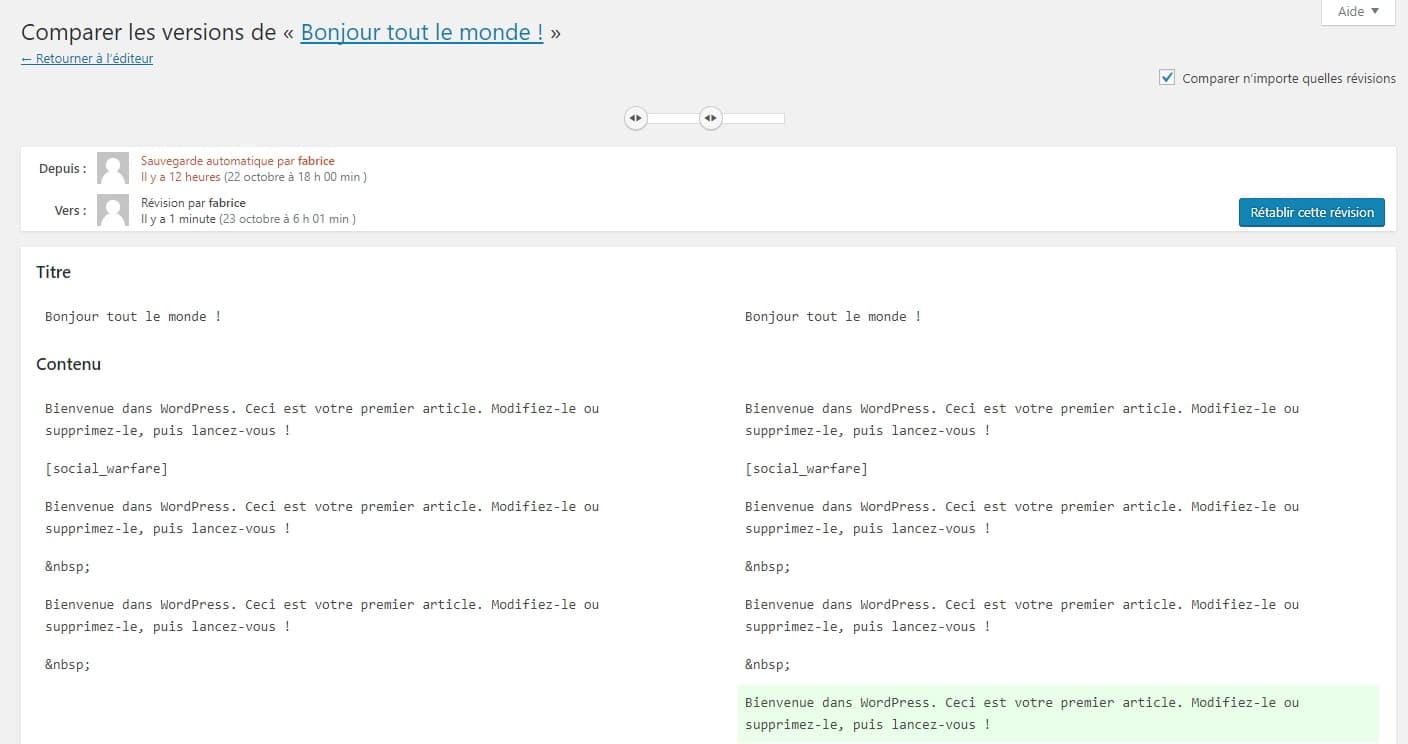Click the Aide tab label

point(1348,12)
